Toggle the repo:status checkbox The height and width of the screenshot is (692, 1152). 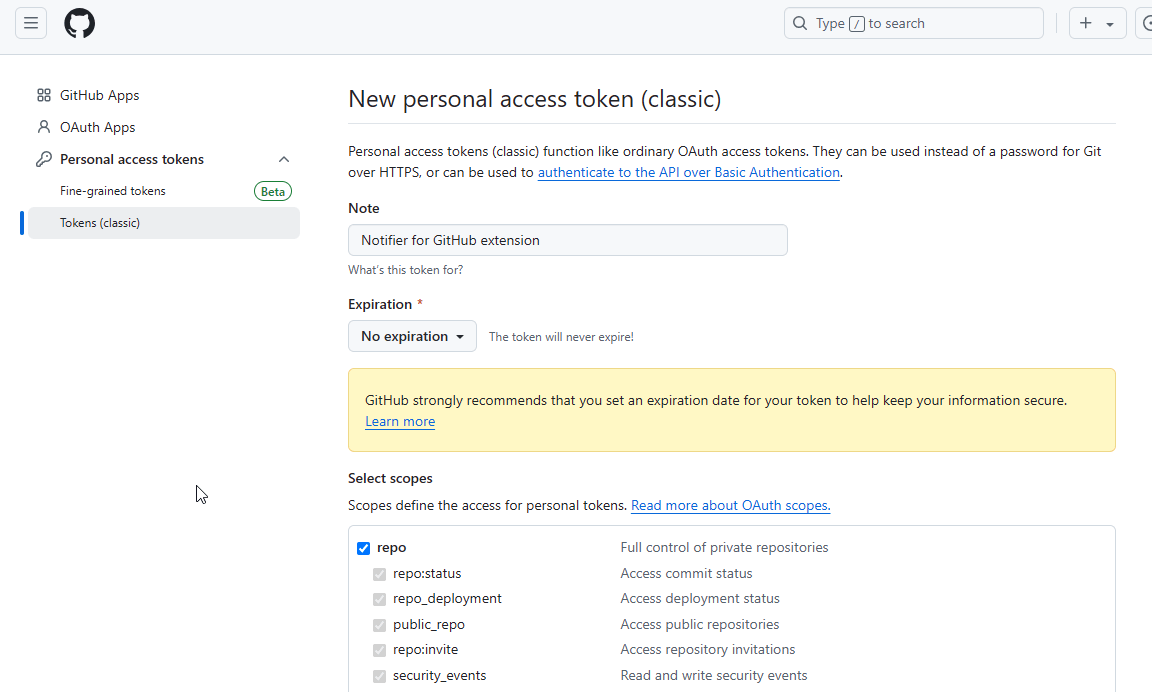379,574
